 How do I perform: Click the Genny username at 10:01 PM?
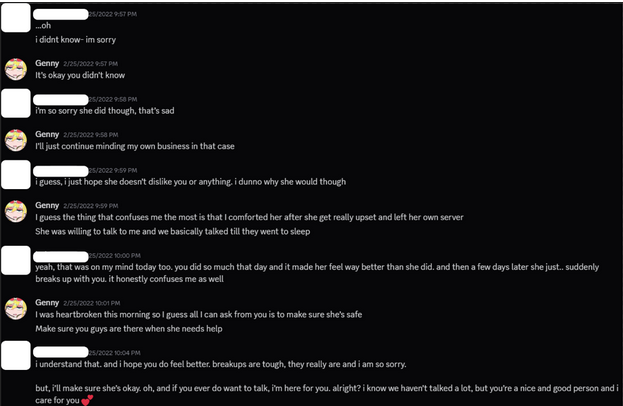47,303
